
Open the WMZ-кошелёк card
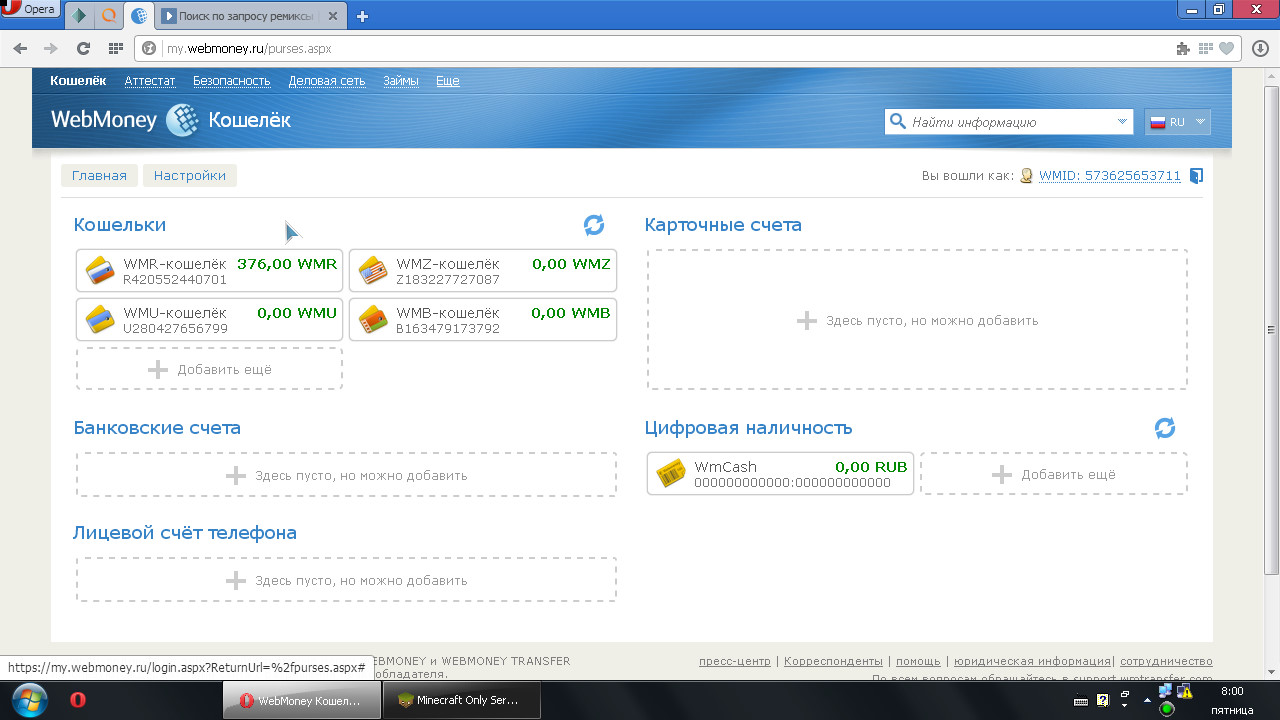(483, 271)
